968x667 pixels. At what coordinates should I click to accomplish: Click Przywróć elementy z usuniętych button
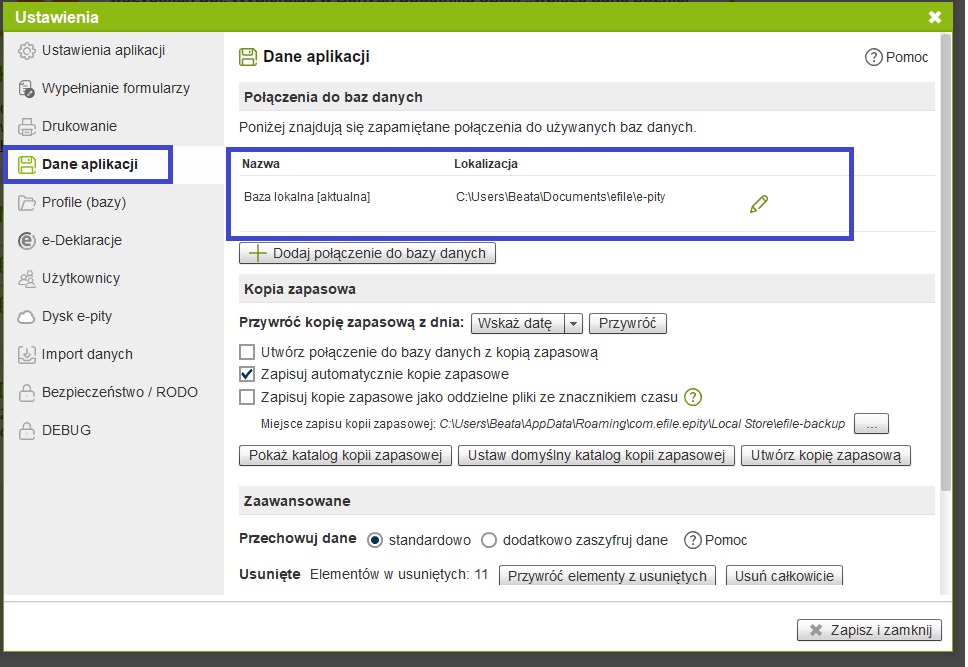(x=607, y=576)
